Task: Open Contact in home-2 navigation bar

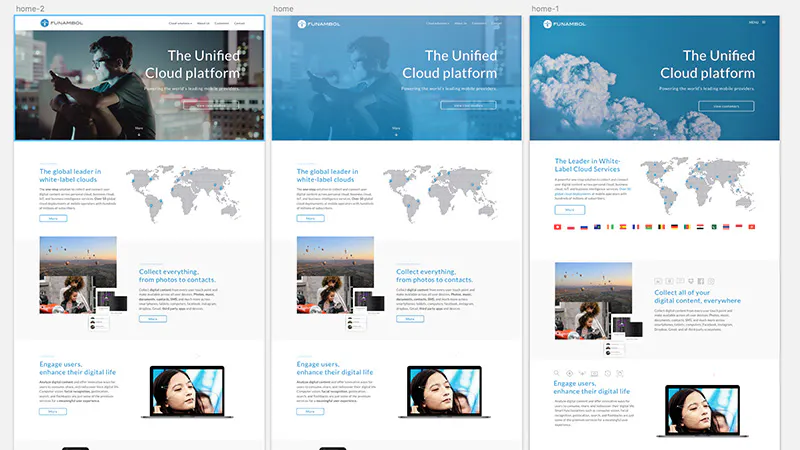Action: pyautogui.click(x=239, y=23)
